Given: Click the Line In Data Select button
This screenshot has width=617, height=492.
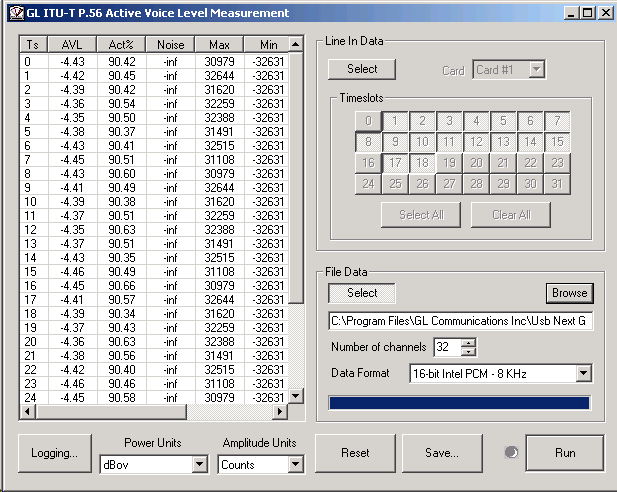Looking at the screenshot, I should pyautogui.click(x=362, y=69).
